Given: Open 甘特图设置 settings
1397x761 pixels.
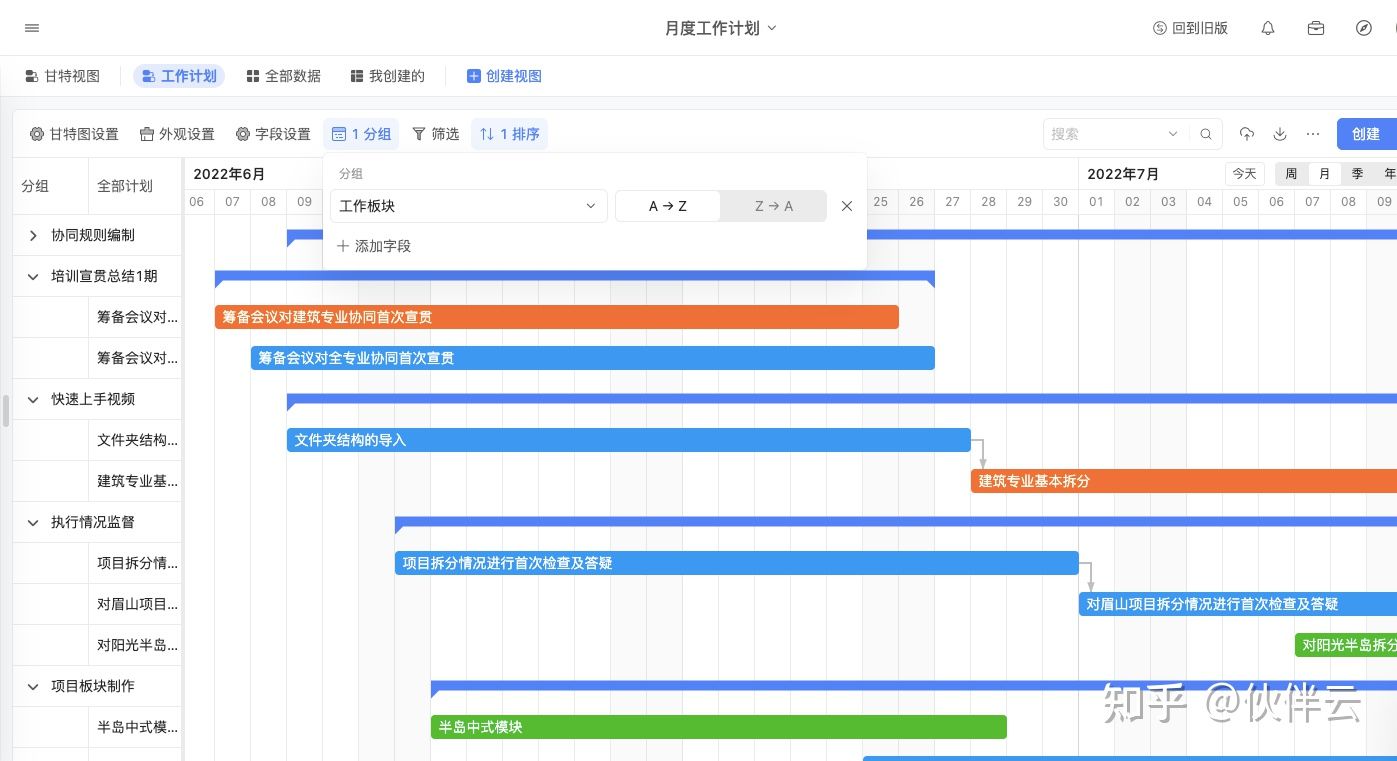Looking at the screenshot, I should [x=74, y=134].
